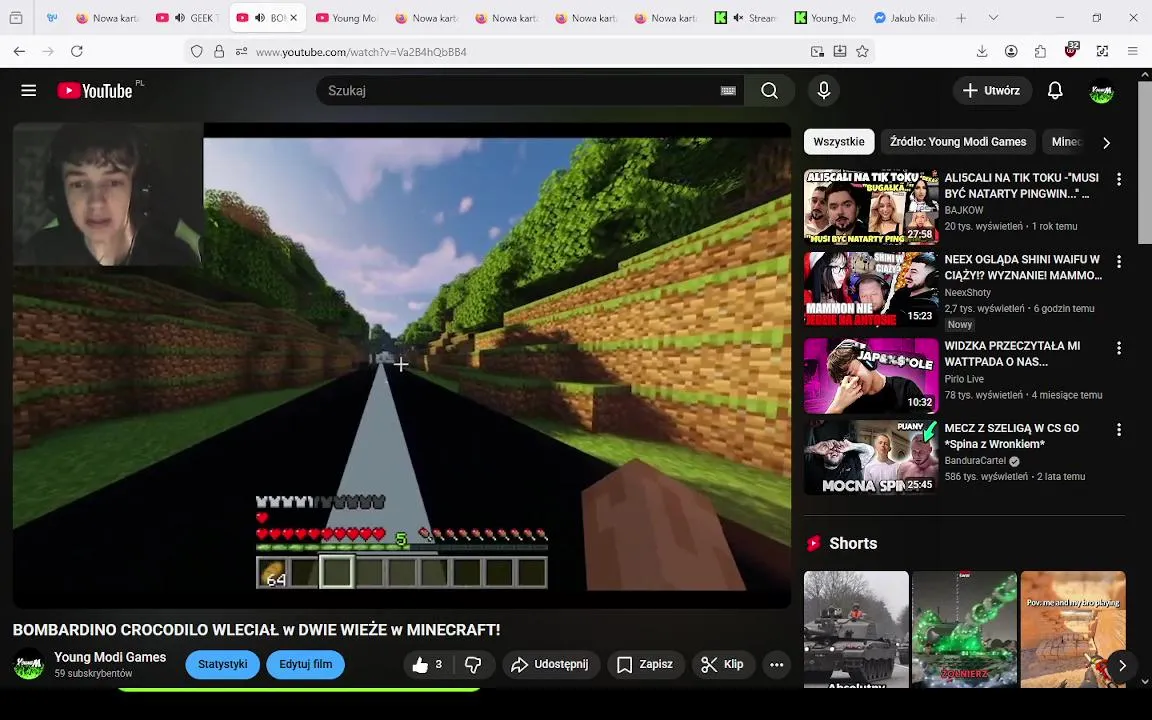The width and height of the screenshot is (1152, 720).
Task: Click the magnifier search button
Action: 769,90
